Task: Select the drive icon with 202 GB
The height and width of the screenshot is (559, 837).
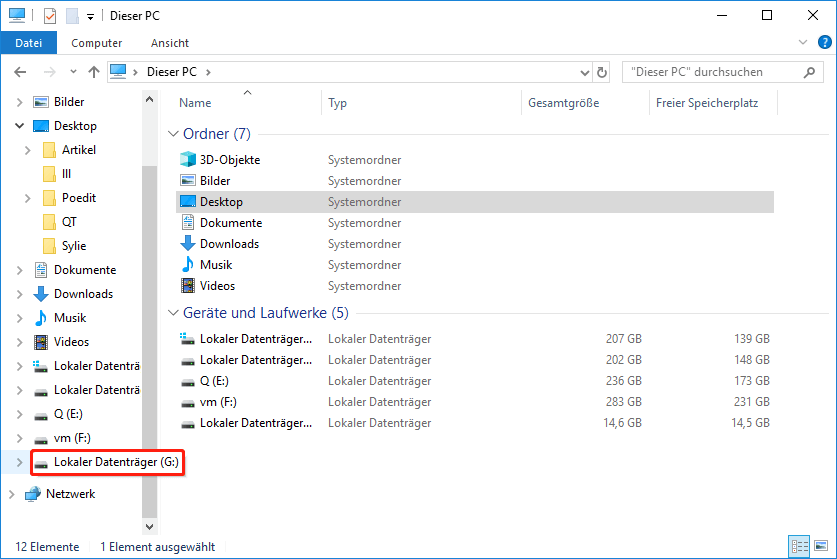Action: pyautogui.click(x=188, y=361)
